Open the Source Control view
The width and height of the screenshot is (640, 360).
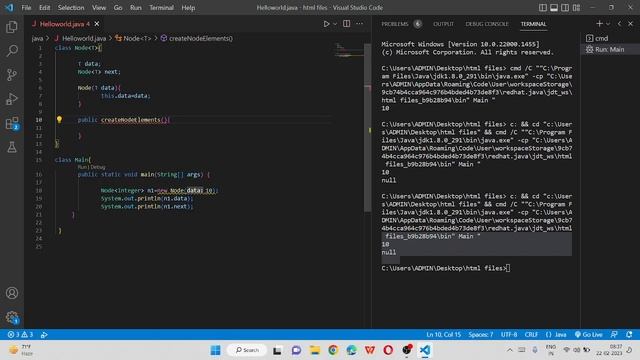(12, 75)
